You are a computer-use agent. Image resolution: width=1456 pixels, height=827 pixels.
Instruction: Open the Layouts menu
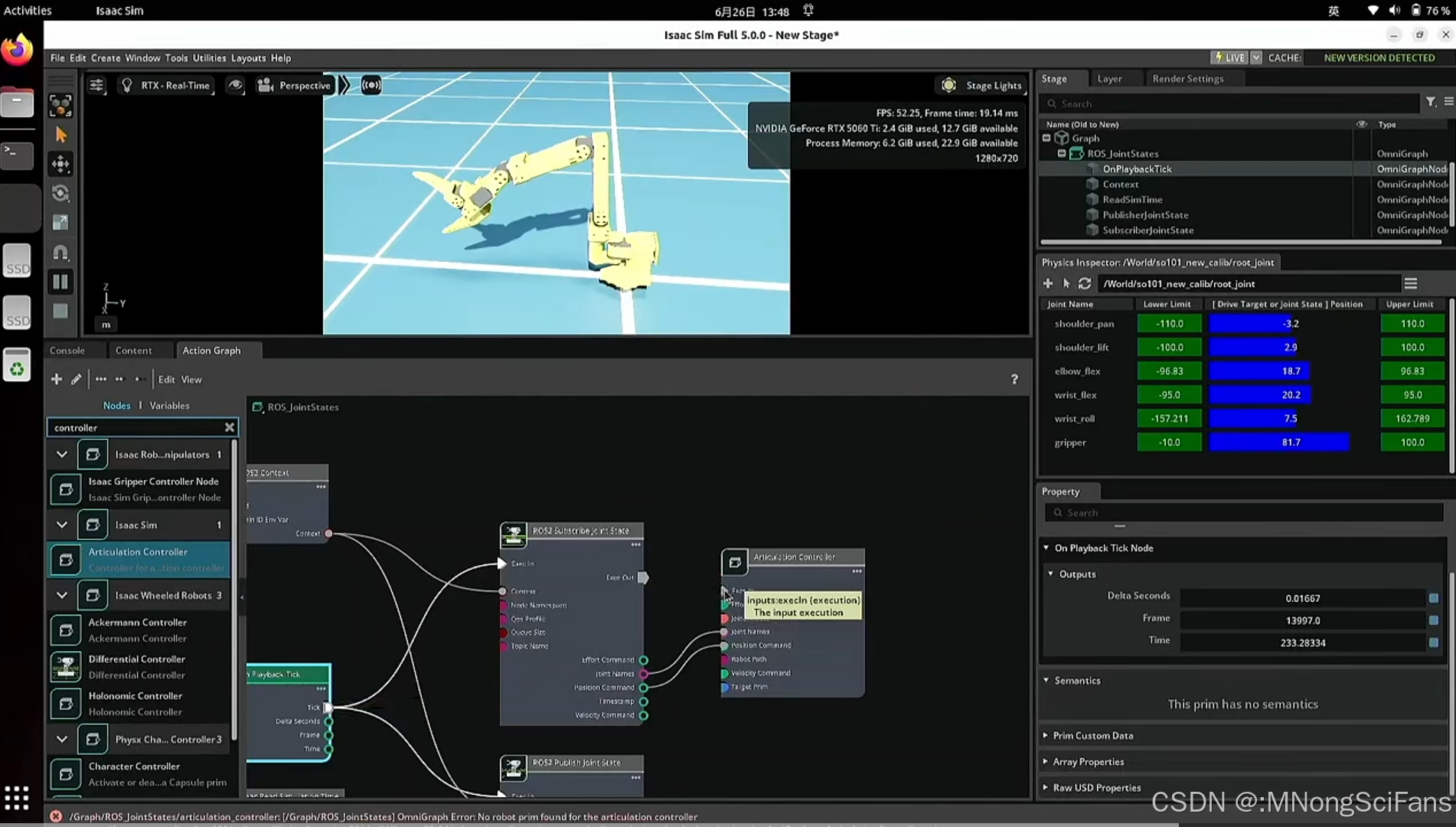click(248, 58)
